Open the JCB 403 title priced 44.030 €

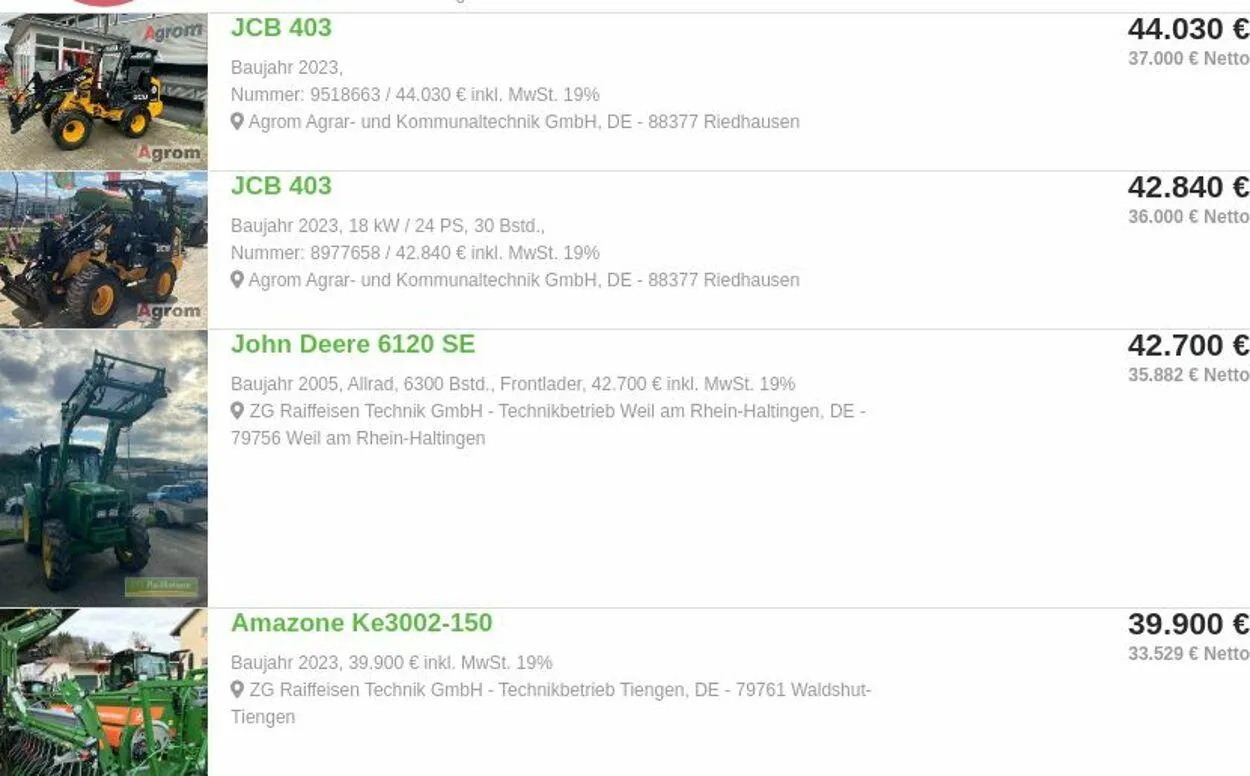(281, 28)
